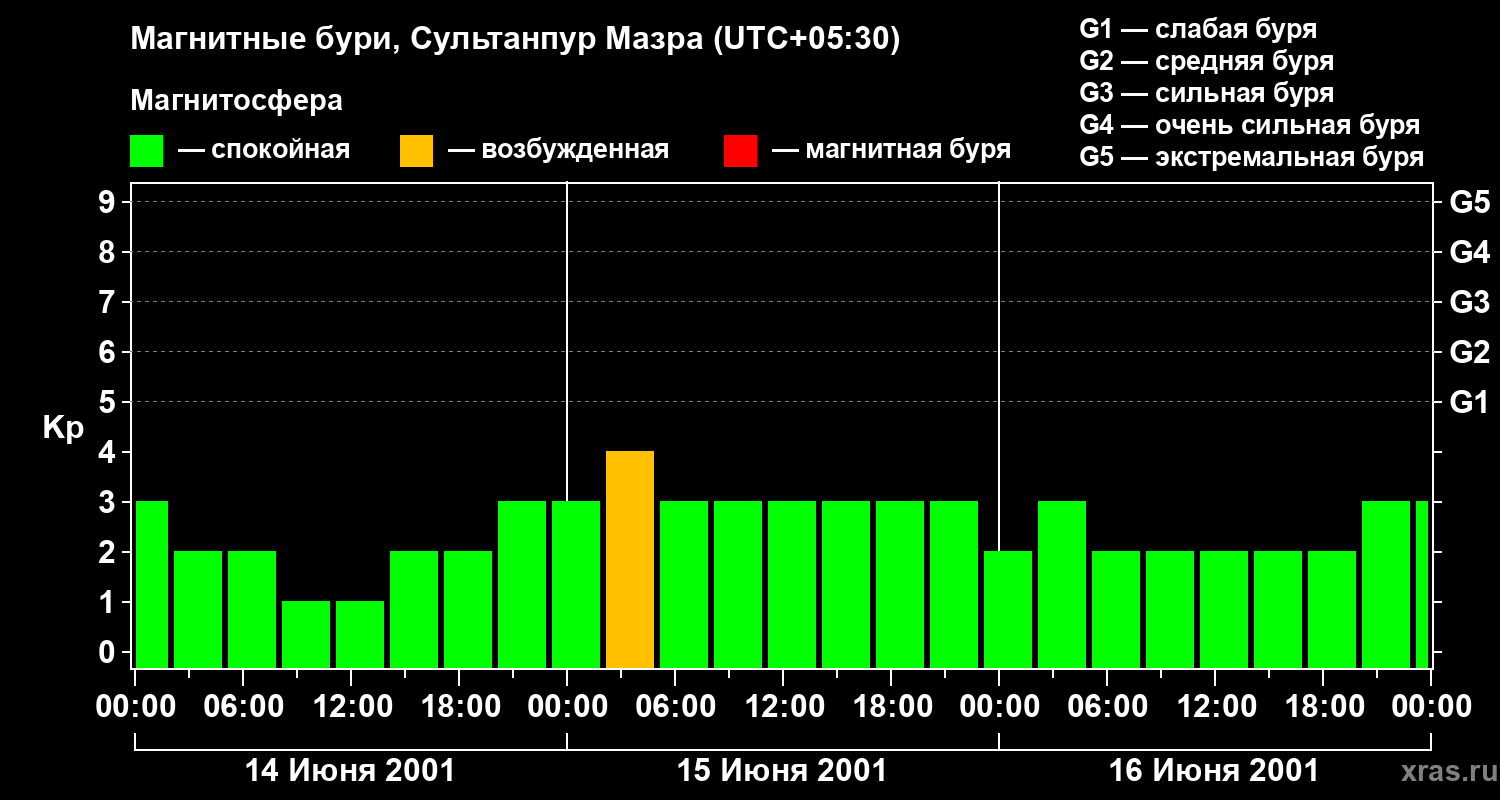The height and width of the screenshot is (800, 1500).
Task: Click the 'G1 — слабая буря' legend line
Action: tap(1198, 29)
